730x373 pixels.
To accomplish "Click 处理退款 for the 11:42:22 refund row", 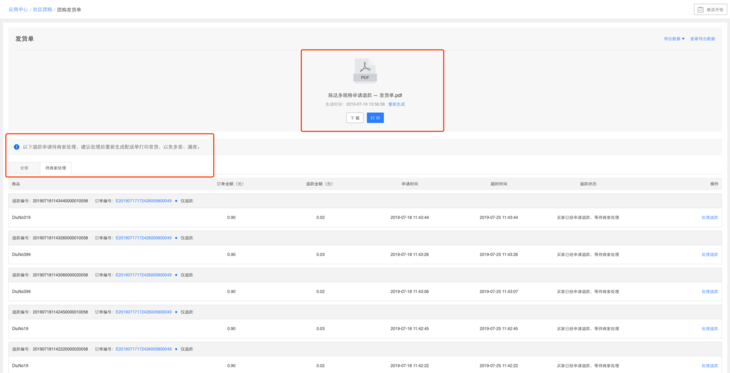I will pos(710,366).
